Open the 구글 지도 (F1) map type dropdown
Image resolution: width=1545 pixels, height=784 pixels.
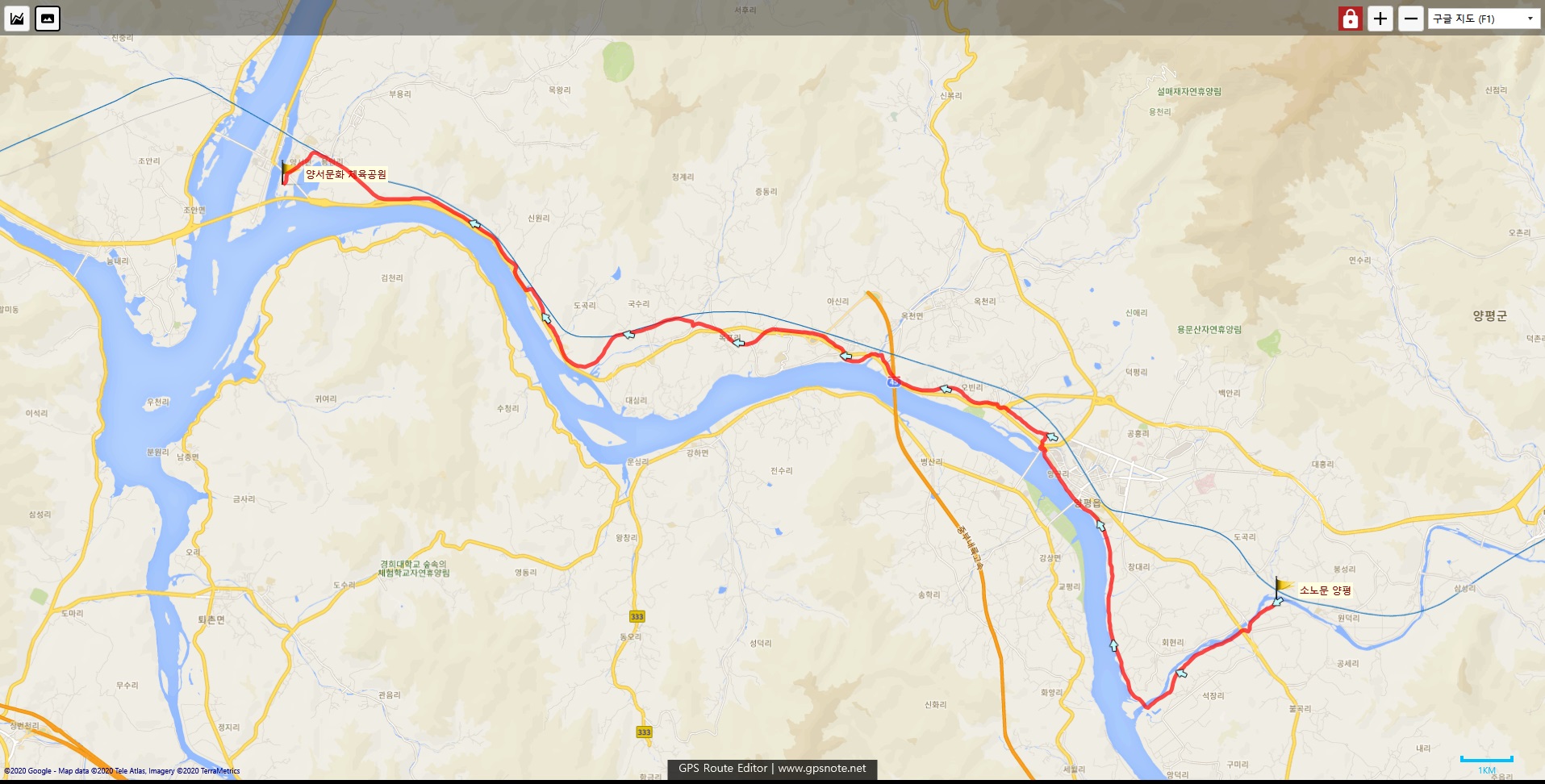(x=1484, y=19)
